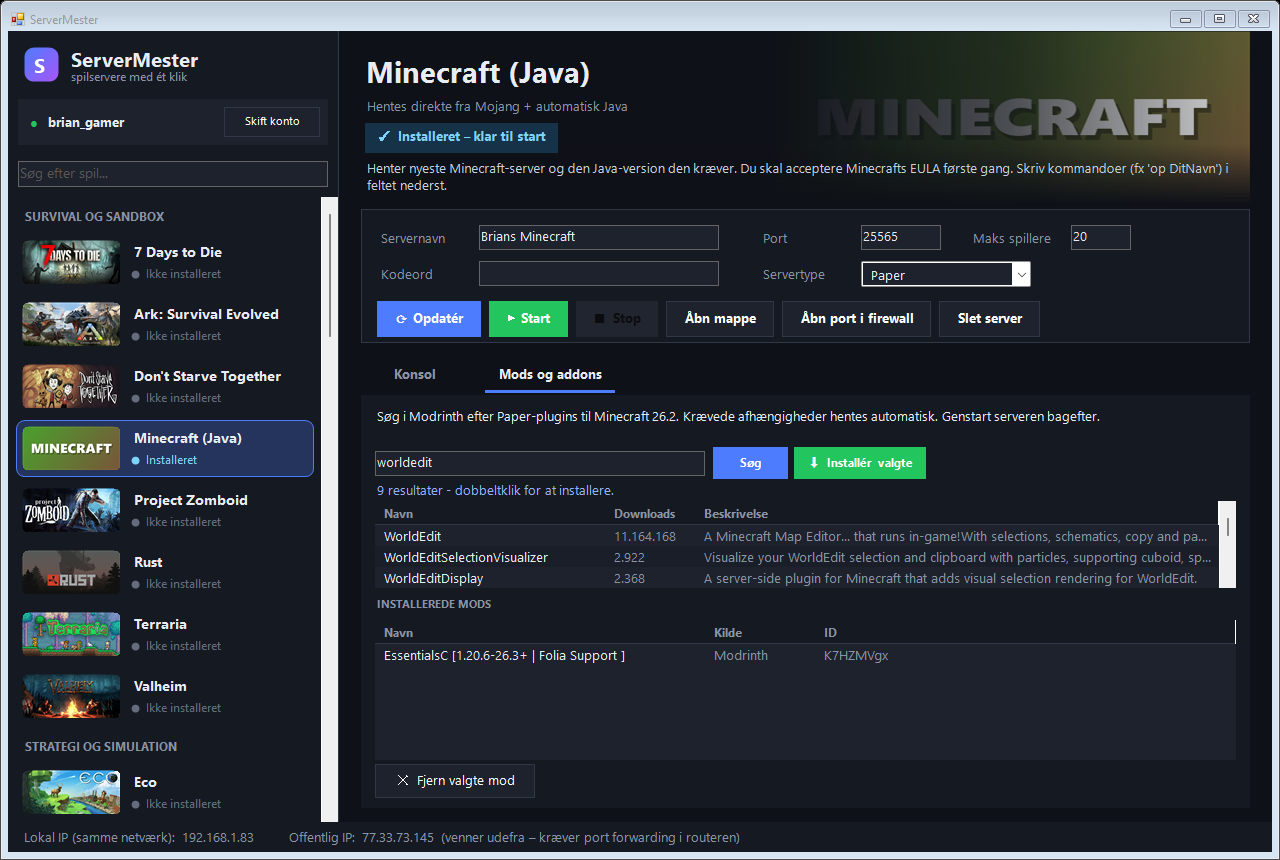Click the SURVIVAL OG SANDBOX category header
The height and width of the screenshot is (860, 1280).
point(94,217)
